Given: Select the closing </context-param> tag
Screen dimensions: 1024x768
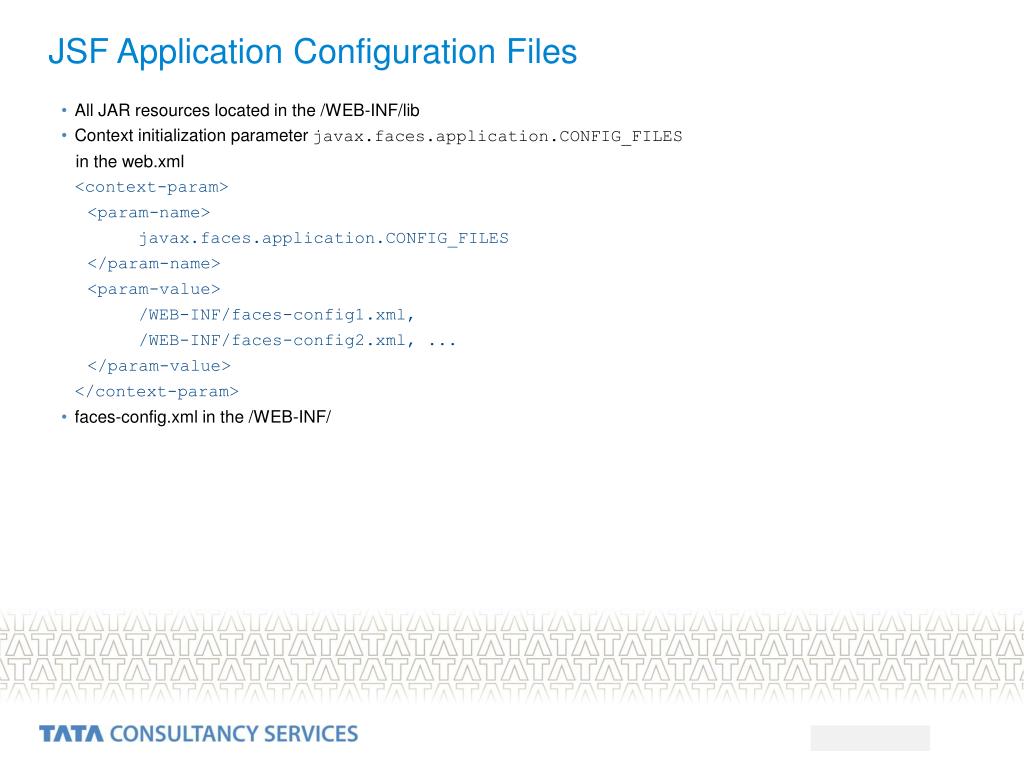Looking at the screenshot, I should point(157,391).
